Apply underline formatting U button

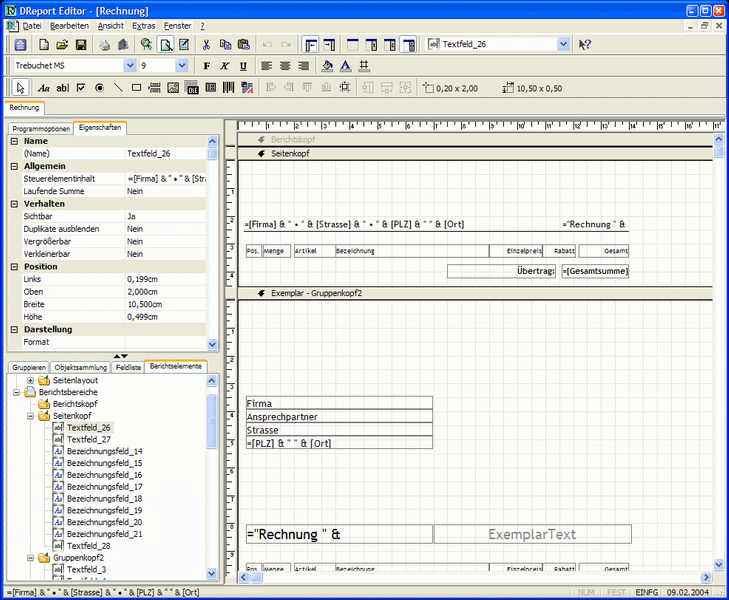point(243,66)
